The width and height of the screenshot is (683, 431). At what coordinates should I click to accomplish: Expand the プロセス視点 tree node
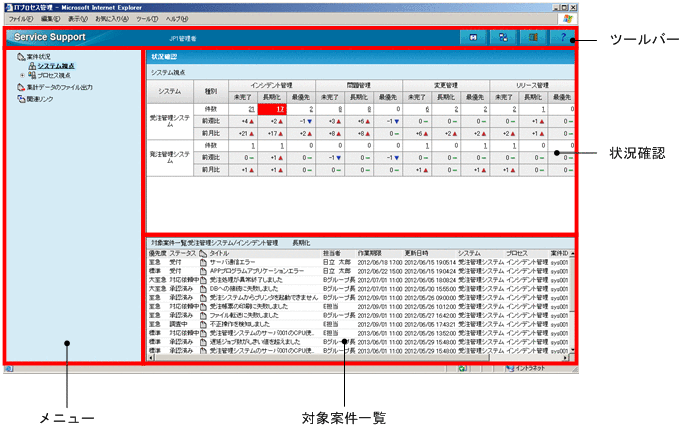coord(21,75)
